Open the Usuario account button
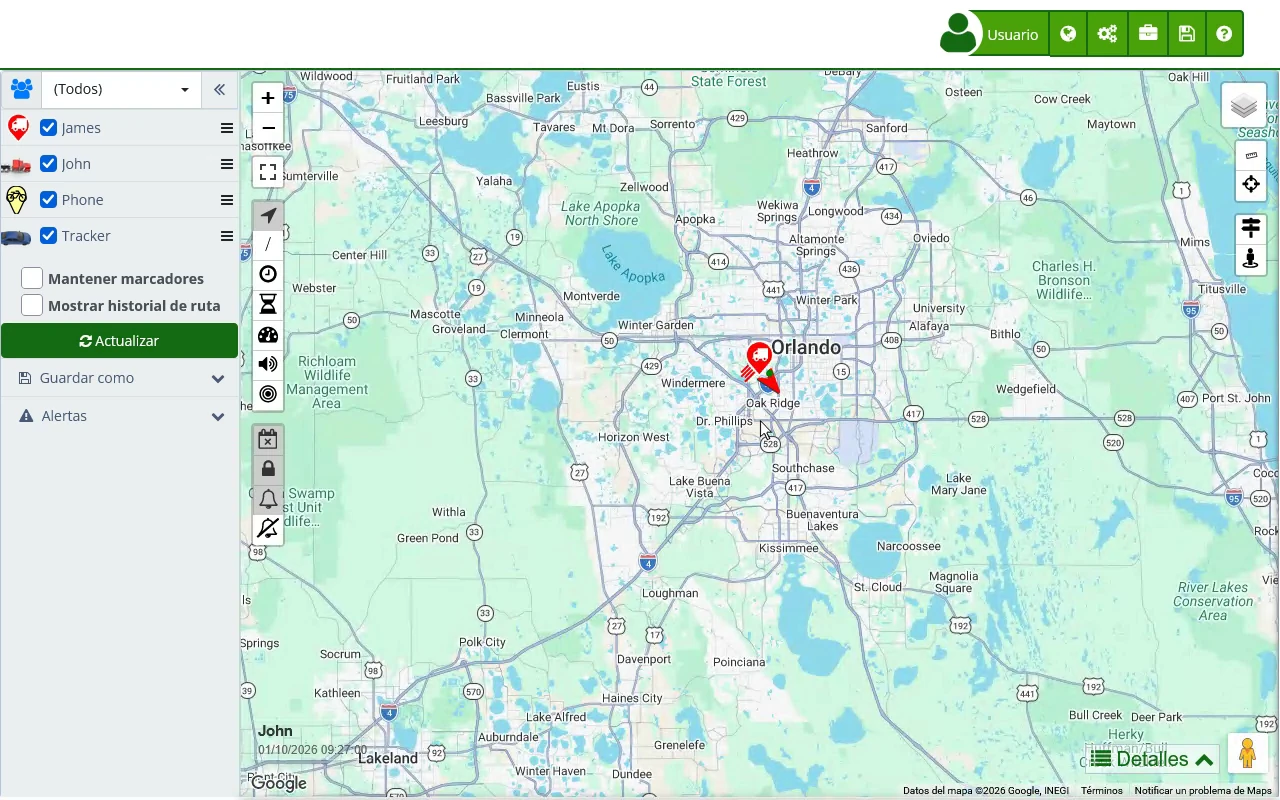1280x800 pixels. 994,34
